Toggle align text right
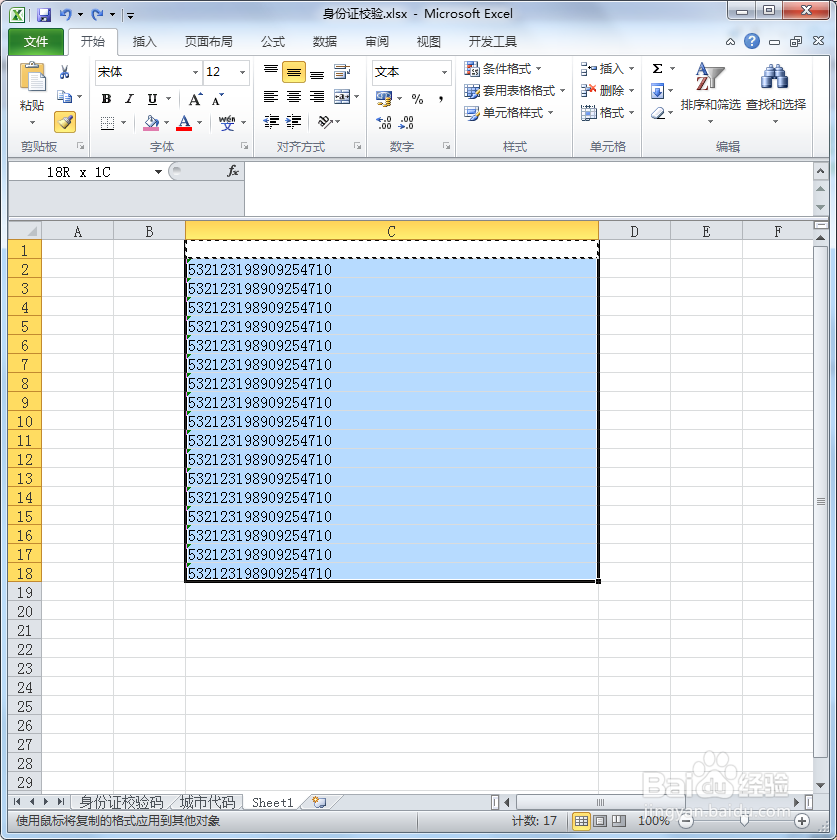 (x=317, y=96)
